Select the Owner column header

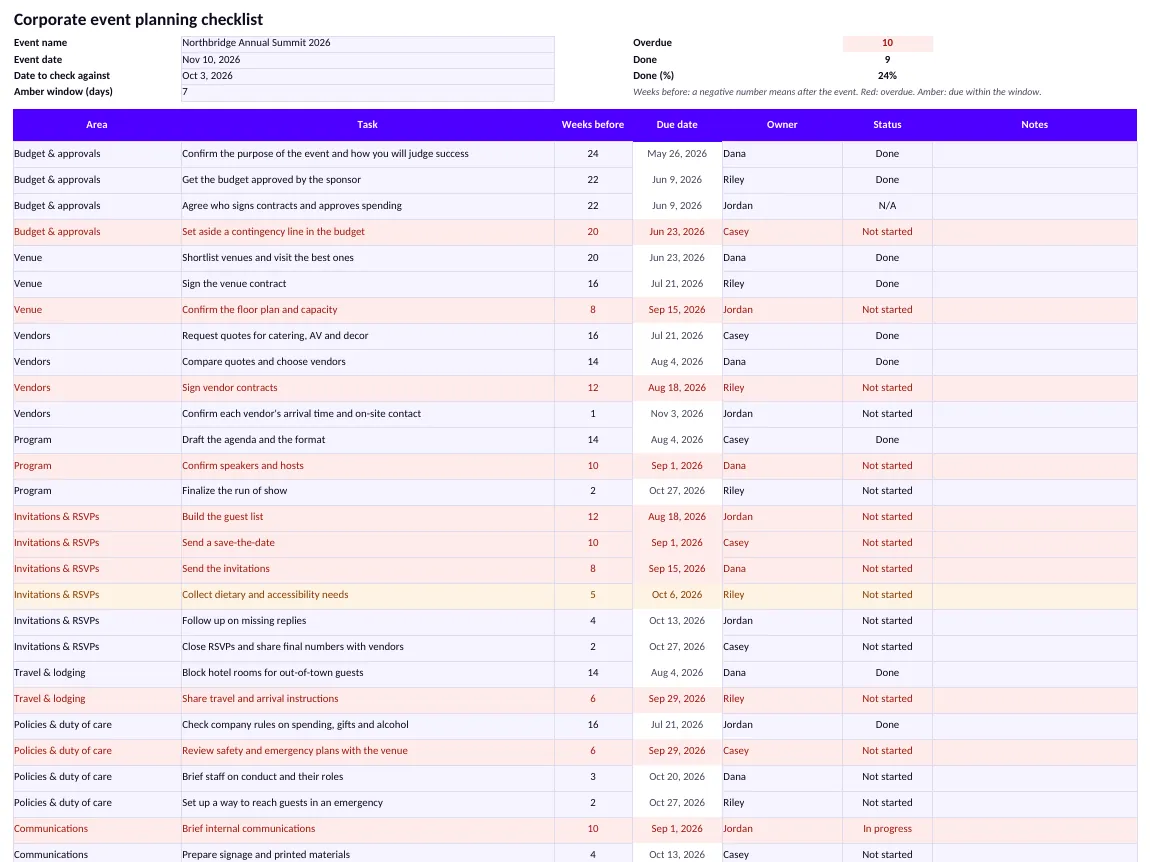(x=782, y=125)
